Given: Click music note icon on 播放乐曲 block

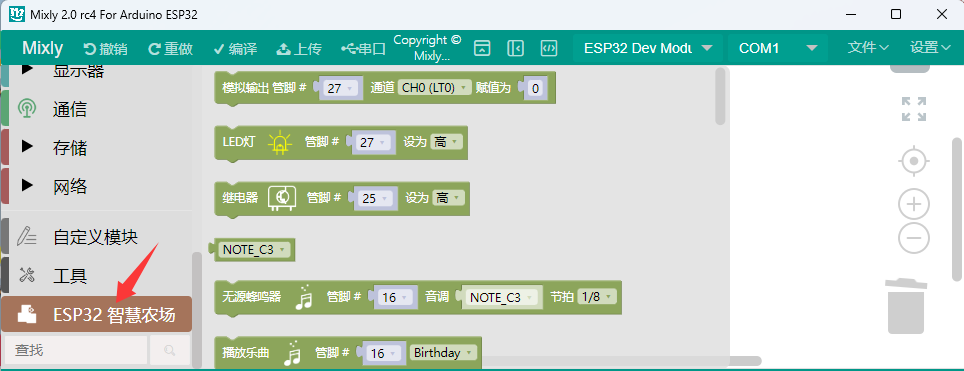Looking at the screenshot, I should (293, 353).
